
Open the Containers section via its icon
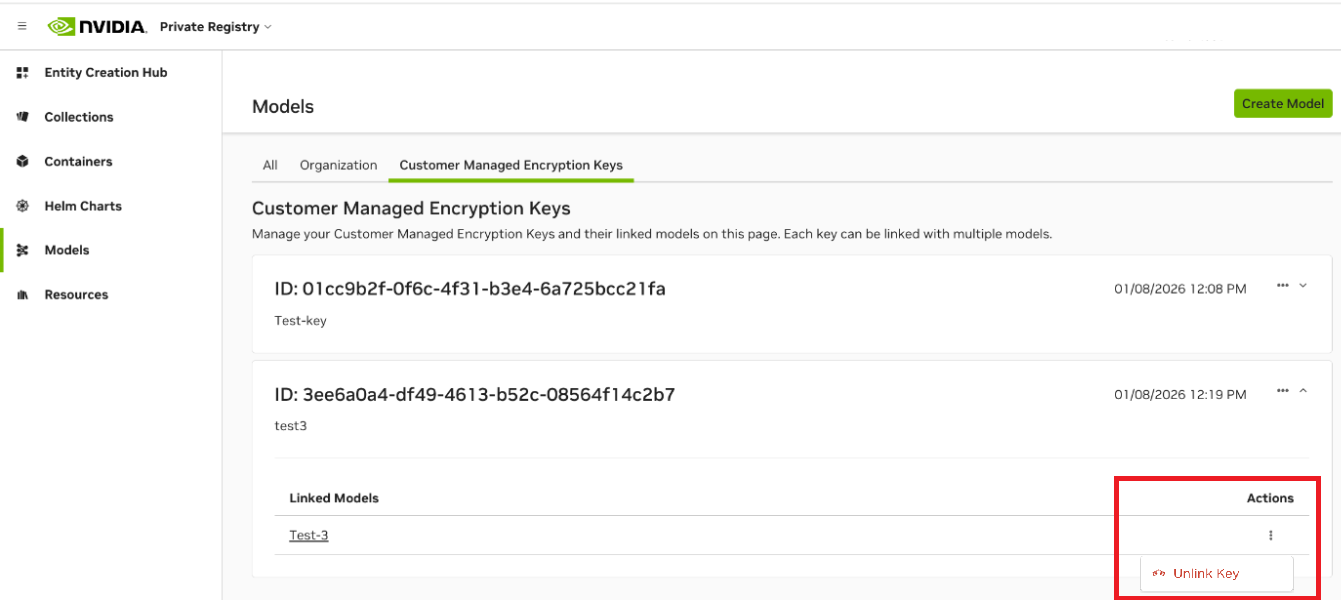click(21, 161)
